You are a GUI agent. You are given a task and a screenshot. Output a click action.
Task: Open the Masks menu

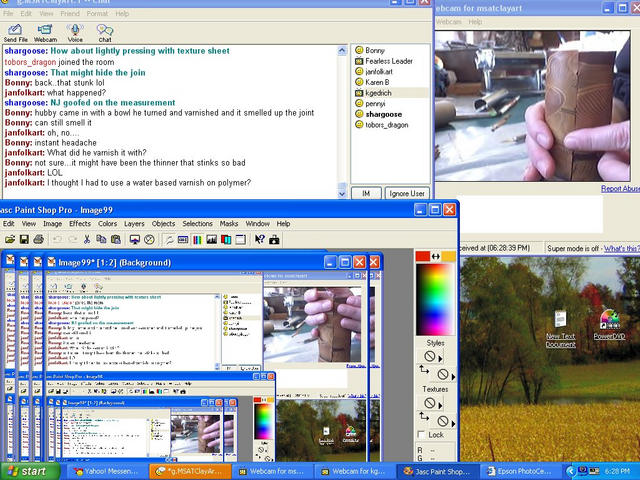pyautogui.click(x=229, y=224)
